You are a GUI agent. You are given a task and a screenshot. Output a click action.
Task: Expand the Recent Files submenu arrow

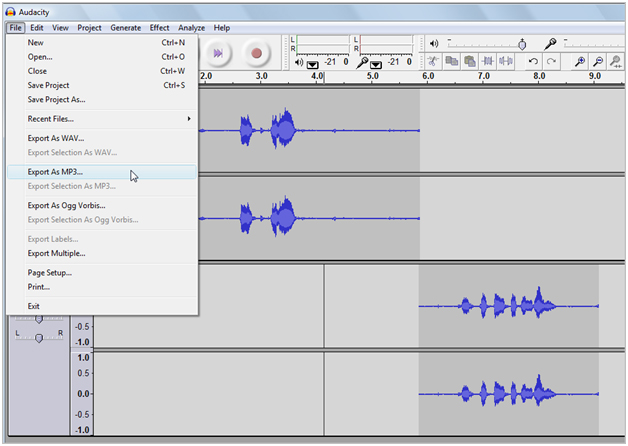pos(189,119)
